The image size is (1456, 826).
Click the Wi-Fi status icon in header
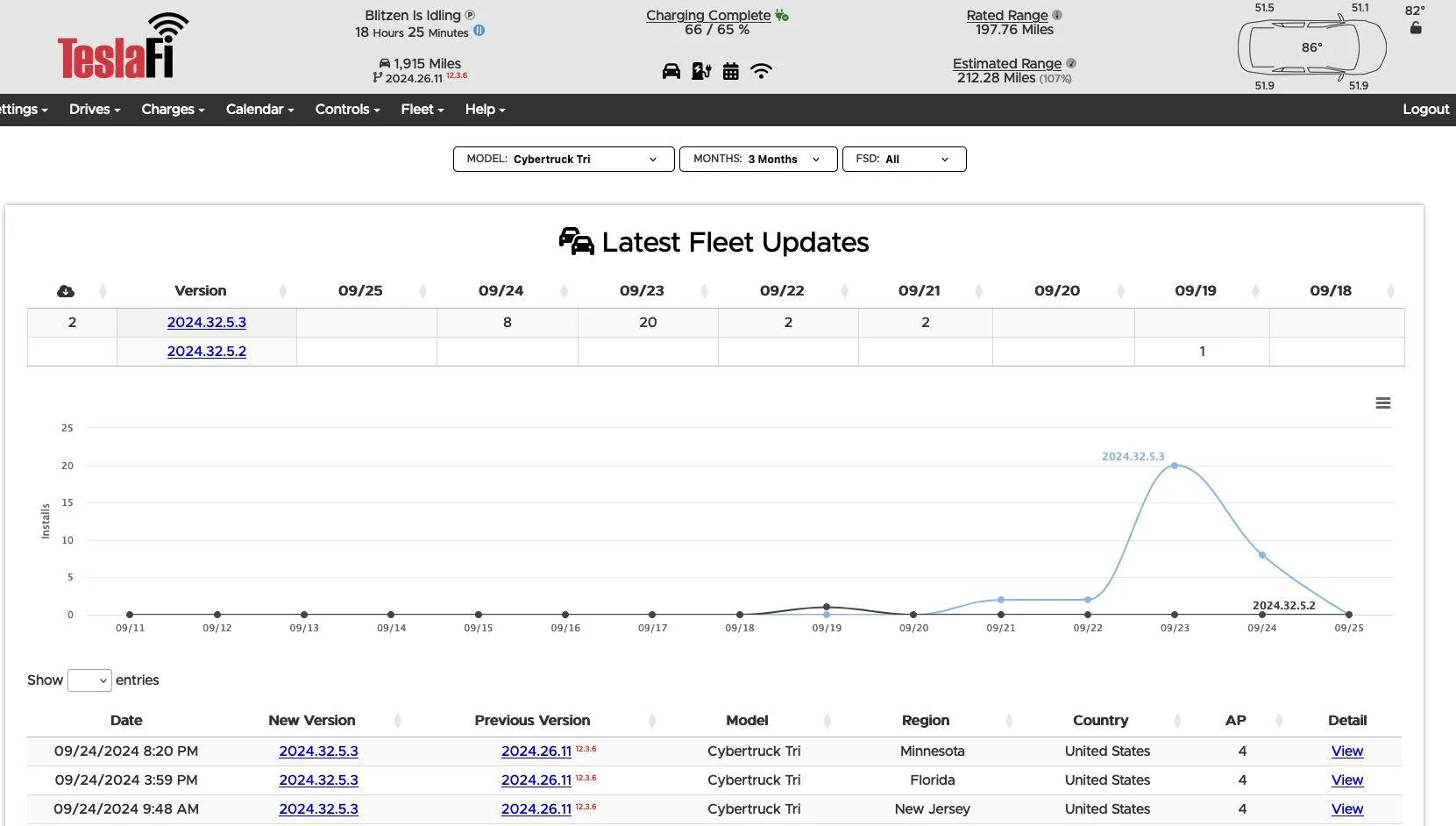click(x=762, y=71)
